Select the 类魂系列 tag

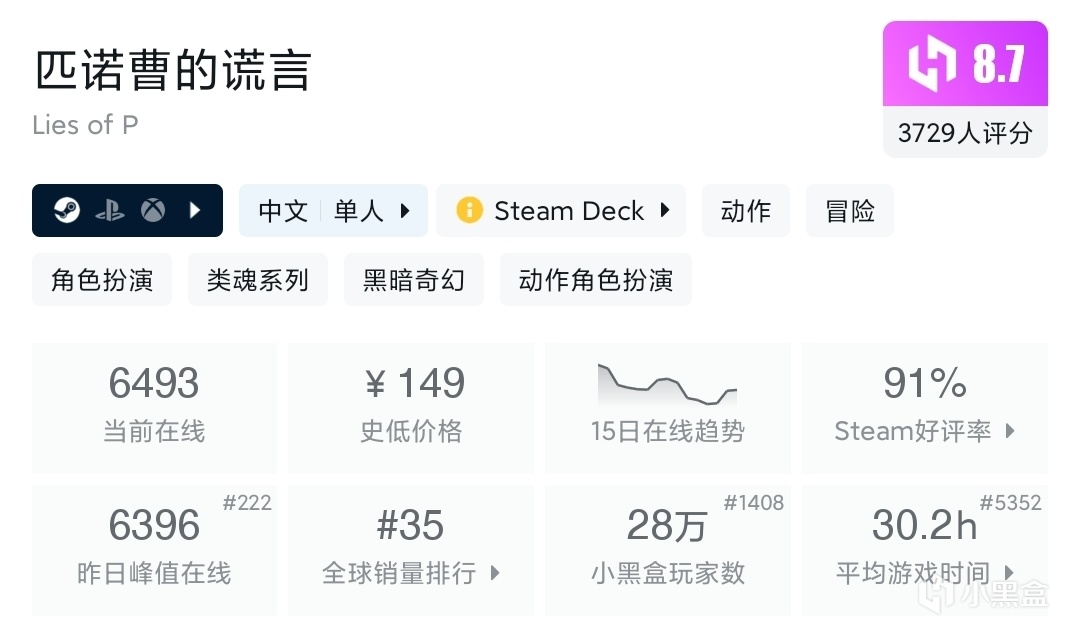tap(258, 280)
